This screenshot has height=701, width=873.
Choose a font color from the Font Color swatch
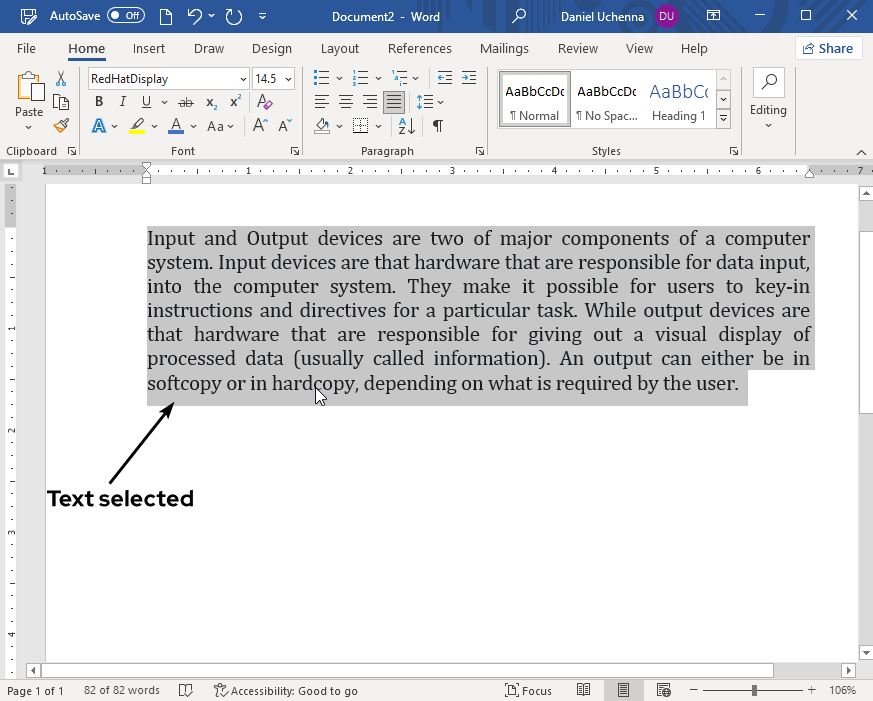click(176, 125)
